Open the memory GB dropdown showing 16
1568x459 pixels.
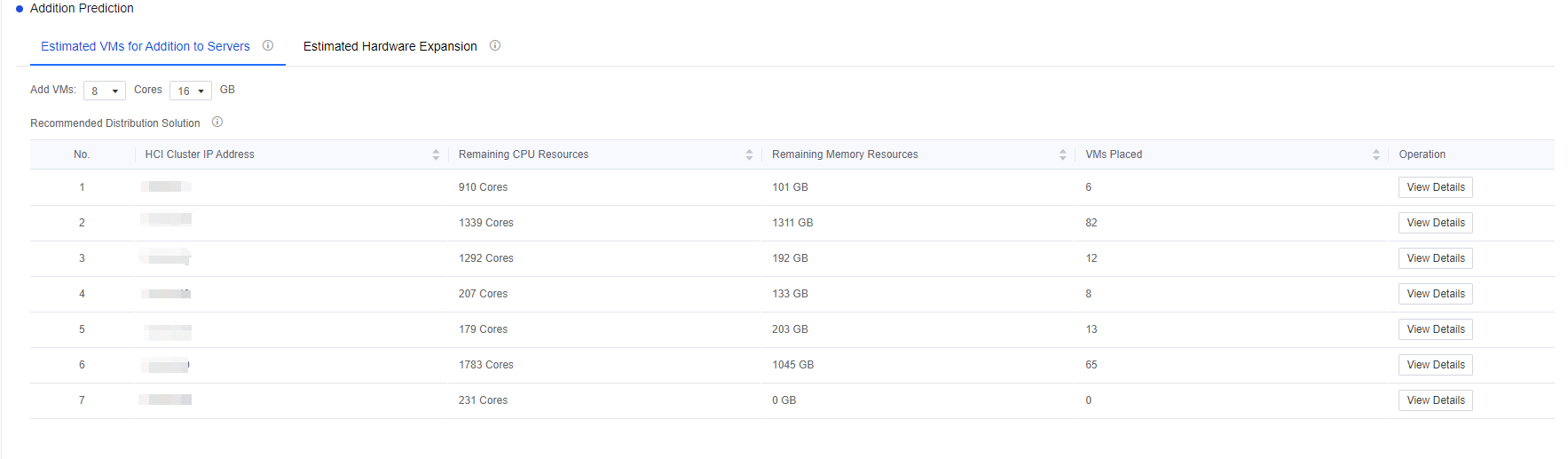[191, 91]
